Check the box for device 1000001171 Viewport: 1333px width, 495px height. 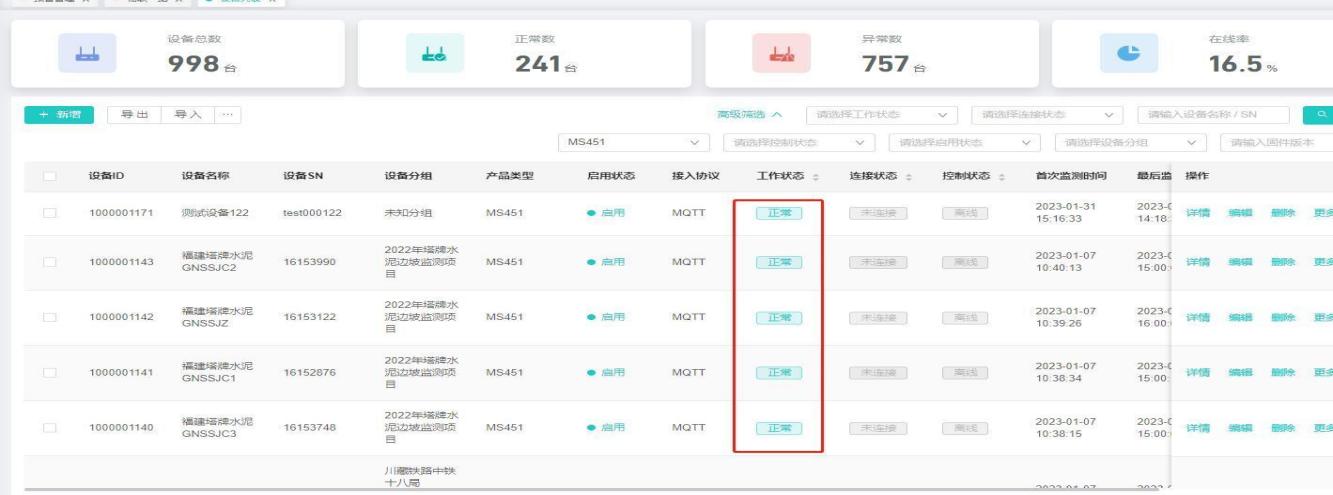(x=50, y=212)
